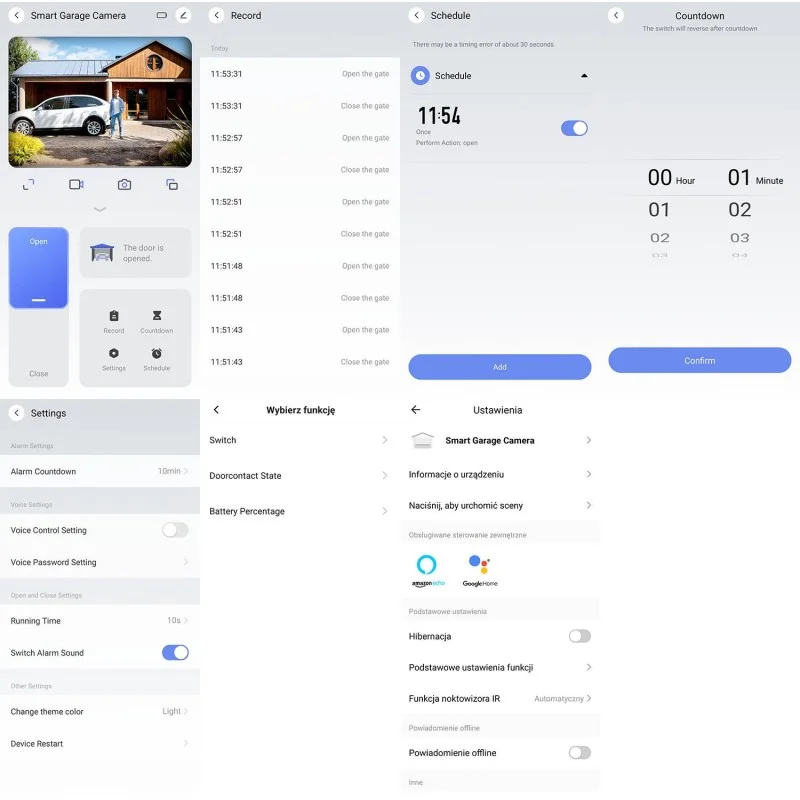Open the Record history icon
This screenshot has height=800, width=800.
tap(114, 316)
